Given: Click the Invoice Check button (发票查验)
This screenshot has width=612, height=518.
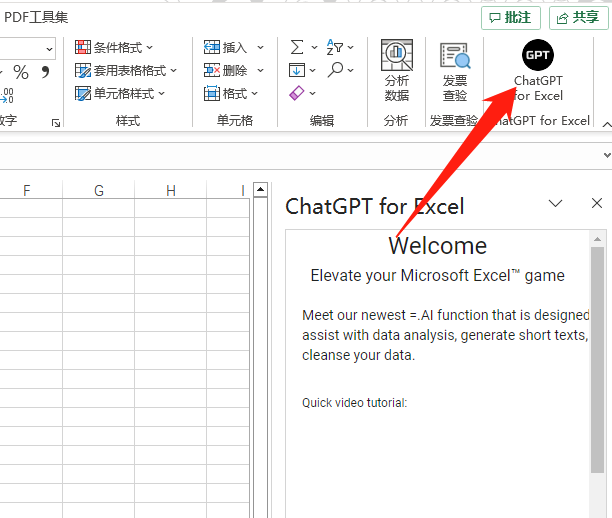Looking at the screenshot, I should (455, 72).
